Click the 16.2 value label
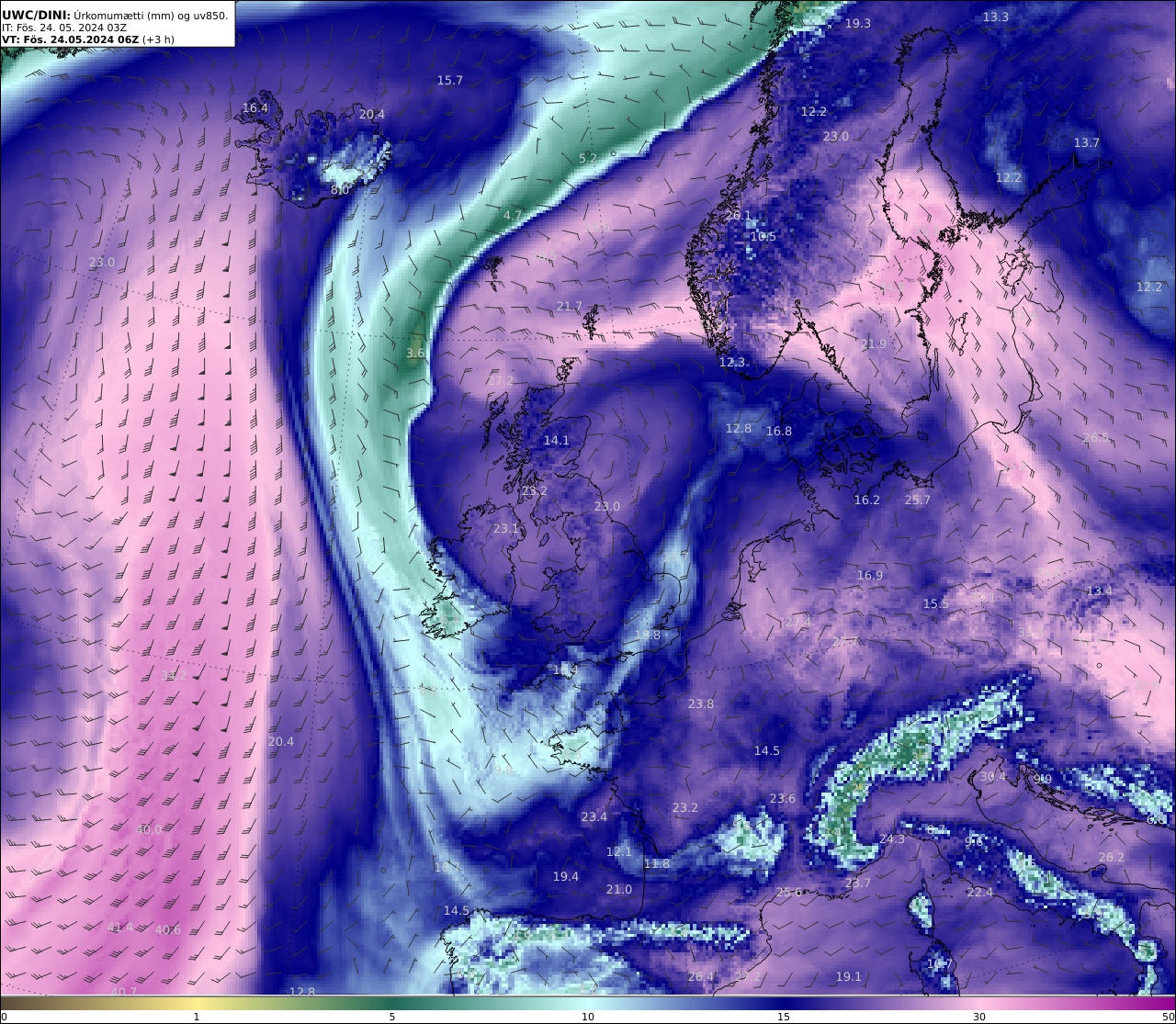 pyautogui.click(x=867, y=500)
